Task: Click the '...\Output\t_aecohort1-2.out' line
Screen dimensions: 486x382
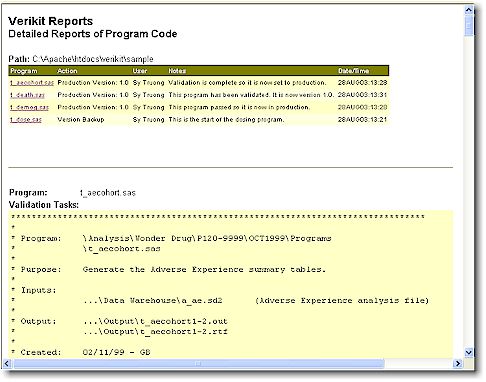Action: pyautogui.click(x=155, y=322)
